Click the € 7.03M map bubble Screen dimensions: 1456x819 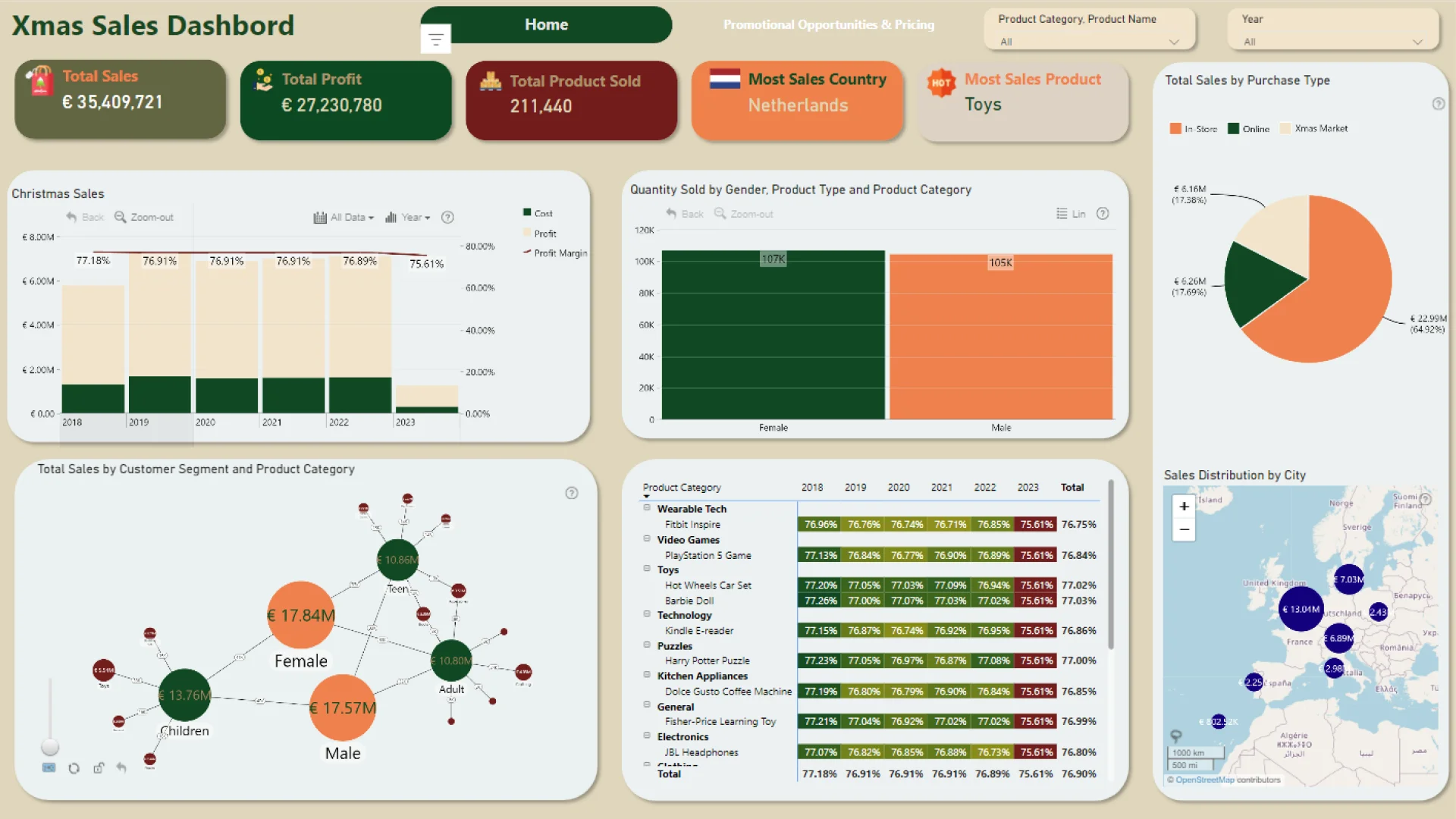(1349, 579)
